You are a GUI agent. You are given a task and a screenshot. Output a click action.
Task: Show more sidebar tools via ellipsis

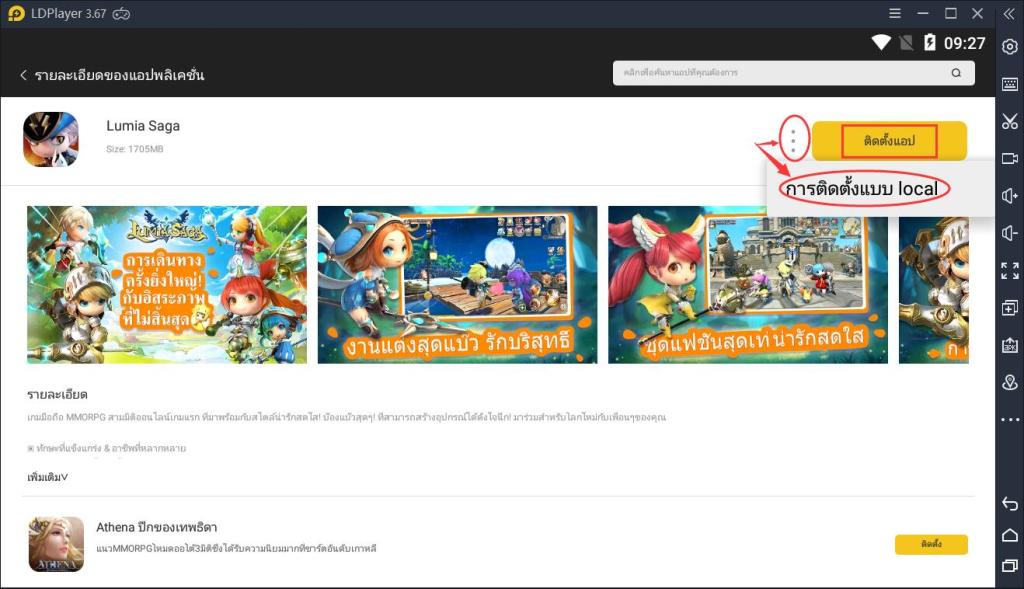(x=1010, y=419)
